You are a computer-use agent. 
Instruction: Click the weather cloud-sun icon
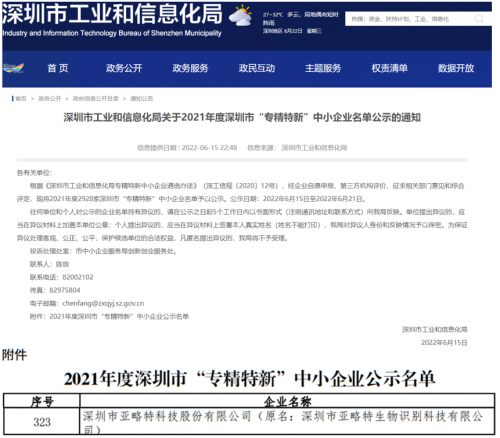(241, 15)
